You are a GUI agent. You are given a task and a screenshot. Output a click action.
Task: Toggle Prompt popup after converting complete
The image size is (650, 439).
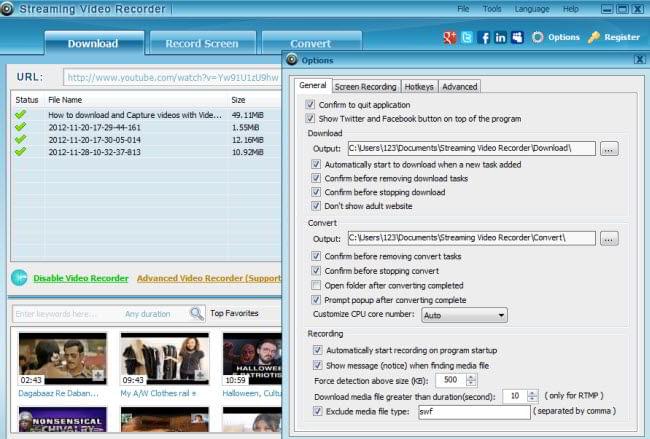pos(316,299)
